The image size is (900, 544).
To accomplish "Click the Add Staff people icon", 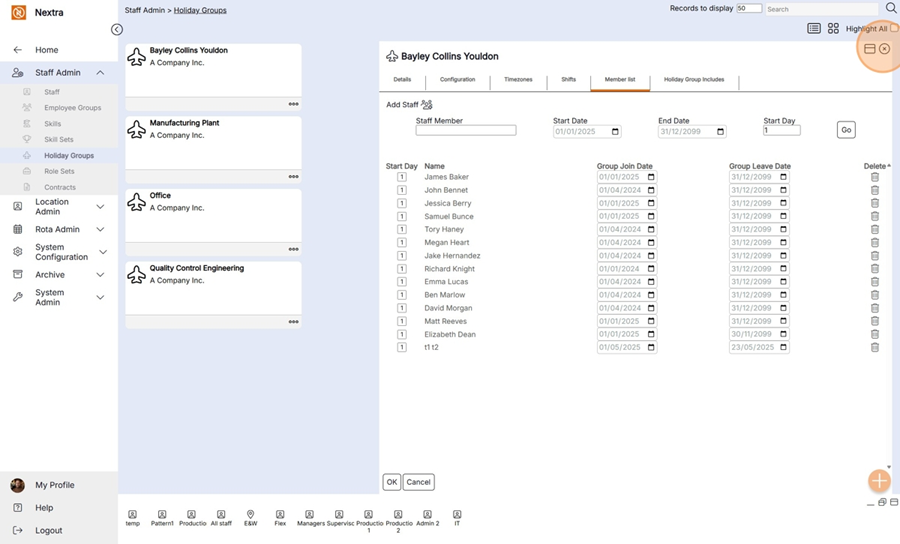I will (x=426, y=104).
